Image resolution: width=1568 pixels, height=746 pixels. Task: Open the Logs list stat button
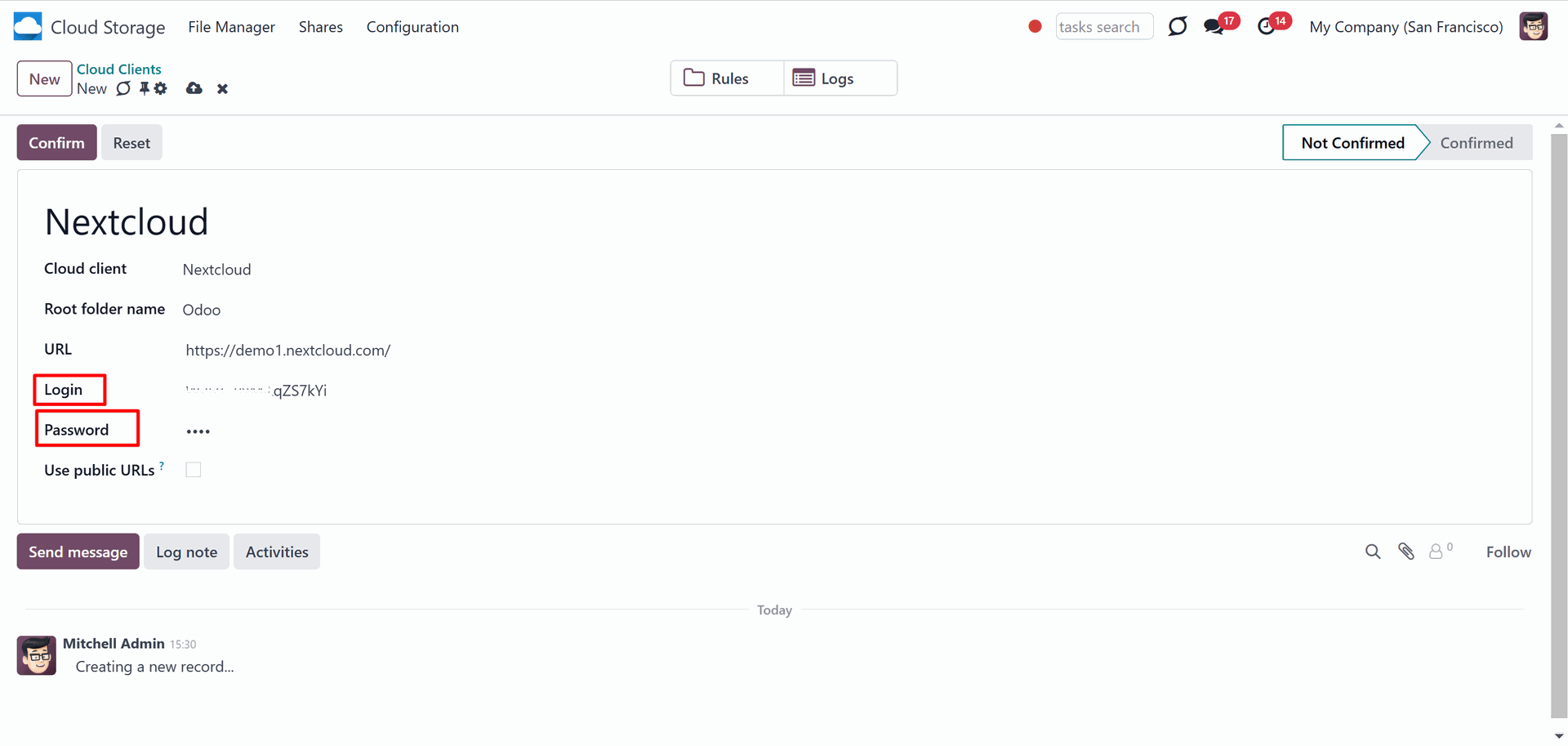840,78
